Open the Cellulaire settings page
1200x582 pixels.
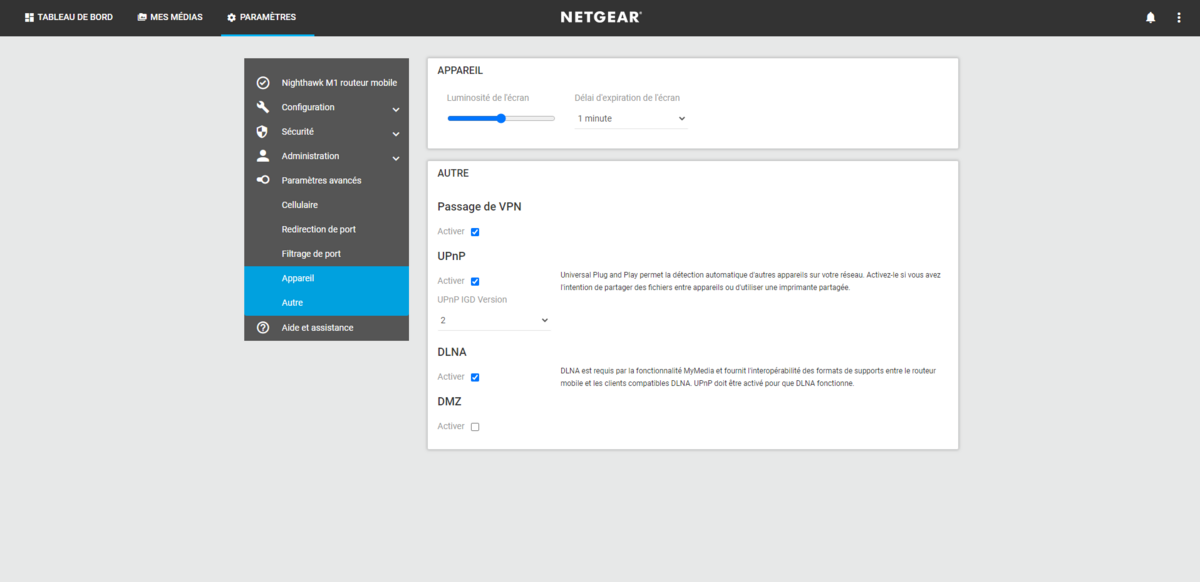click(326, 205)
